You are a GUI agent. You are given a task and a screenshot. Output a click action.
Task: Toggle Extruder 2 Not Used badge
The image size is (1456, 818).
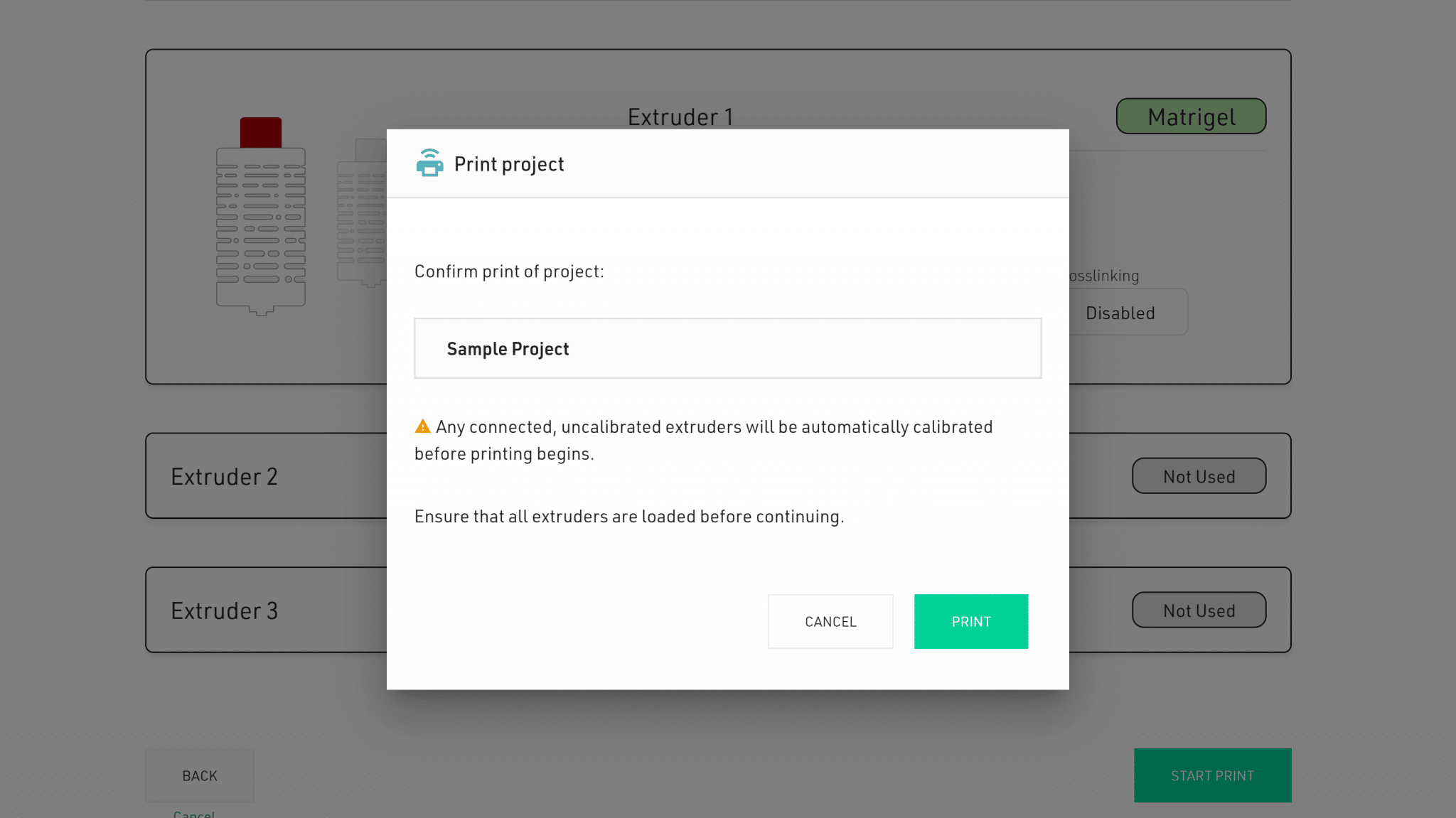pos(1199,476)
